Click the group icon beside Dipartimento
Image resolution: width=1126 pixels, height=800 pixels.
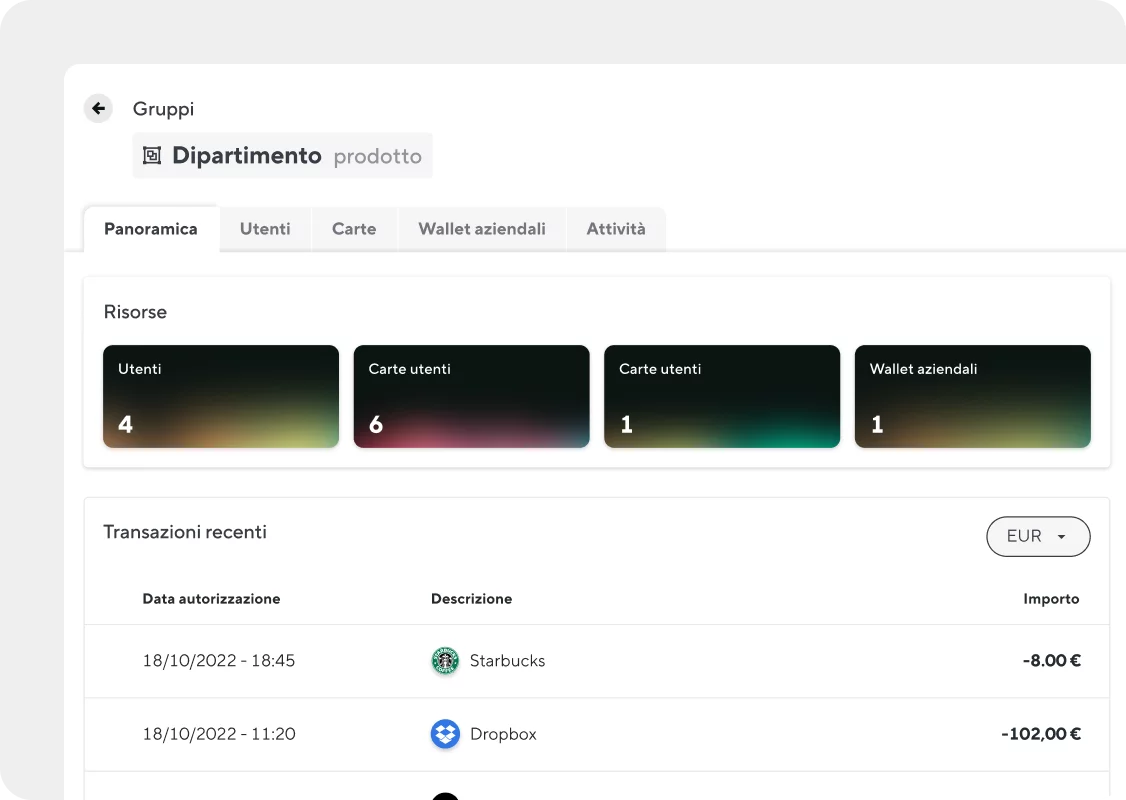[x=152, y=155]
